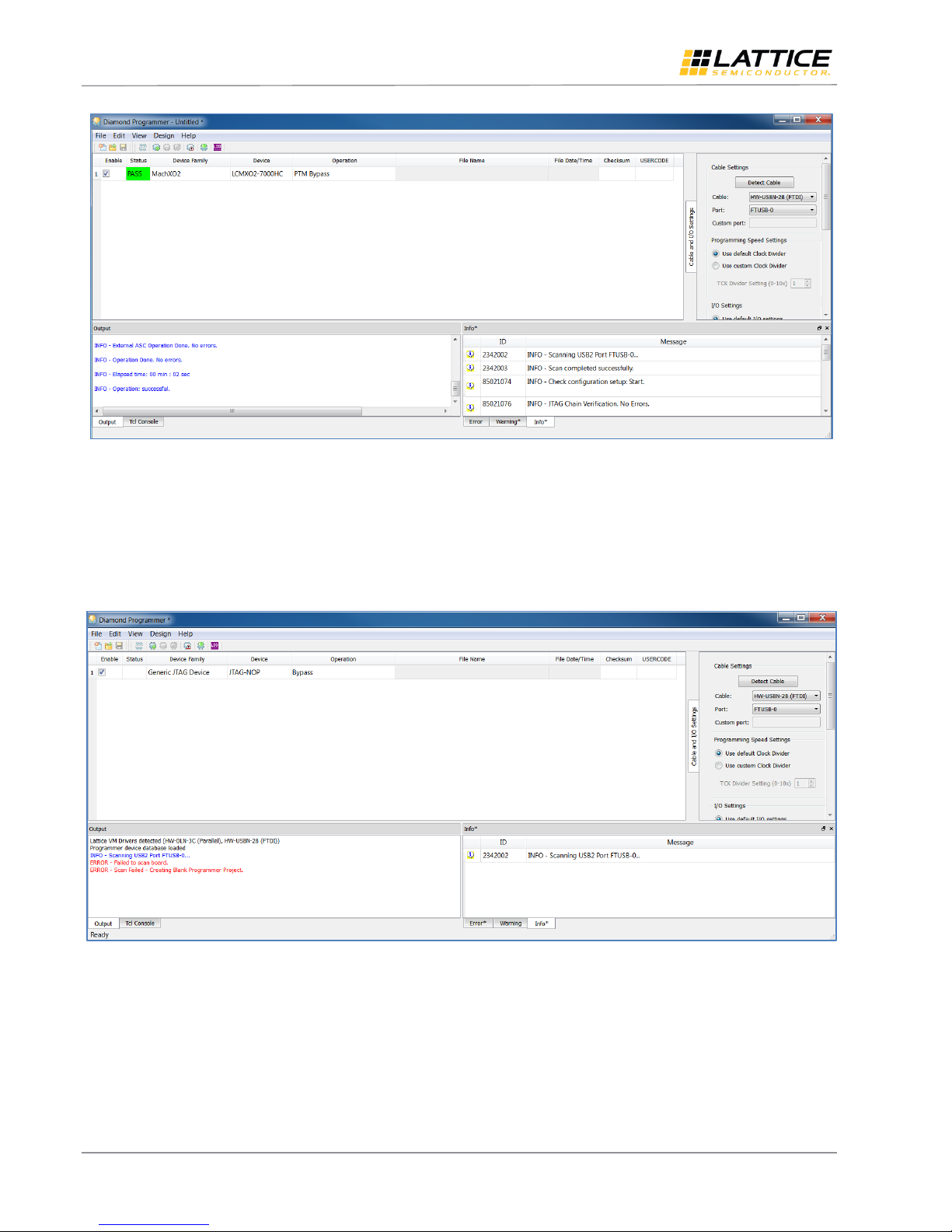Click Program (green down arrow) icon in lower window
Screen dimensions: 952x1232
201,646
